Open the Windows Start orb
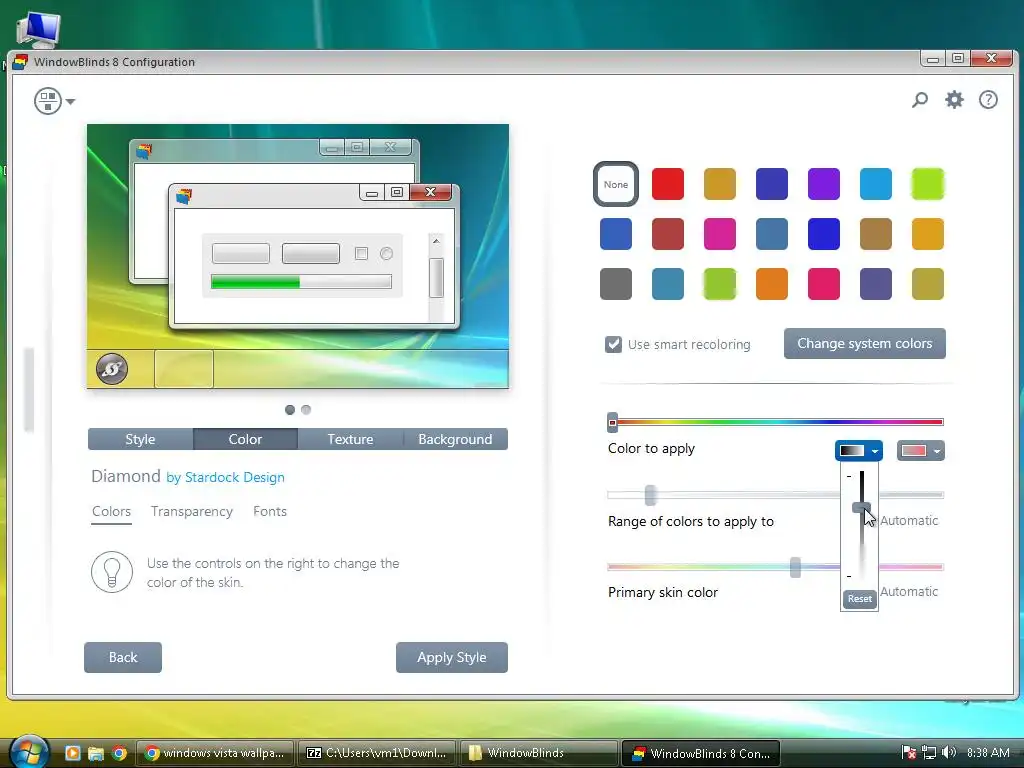Viewport: 1024px width, 768px height. click(x=29, y=752)
